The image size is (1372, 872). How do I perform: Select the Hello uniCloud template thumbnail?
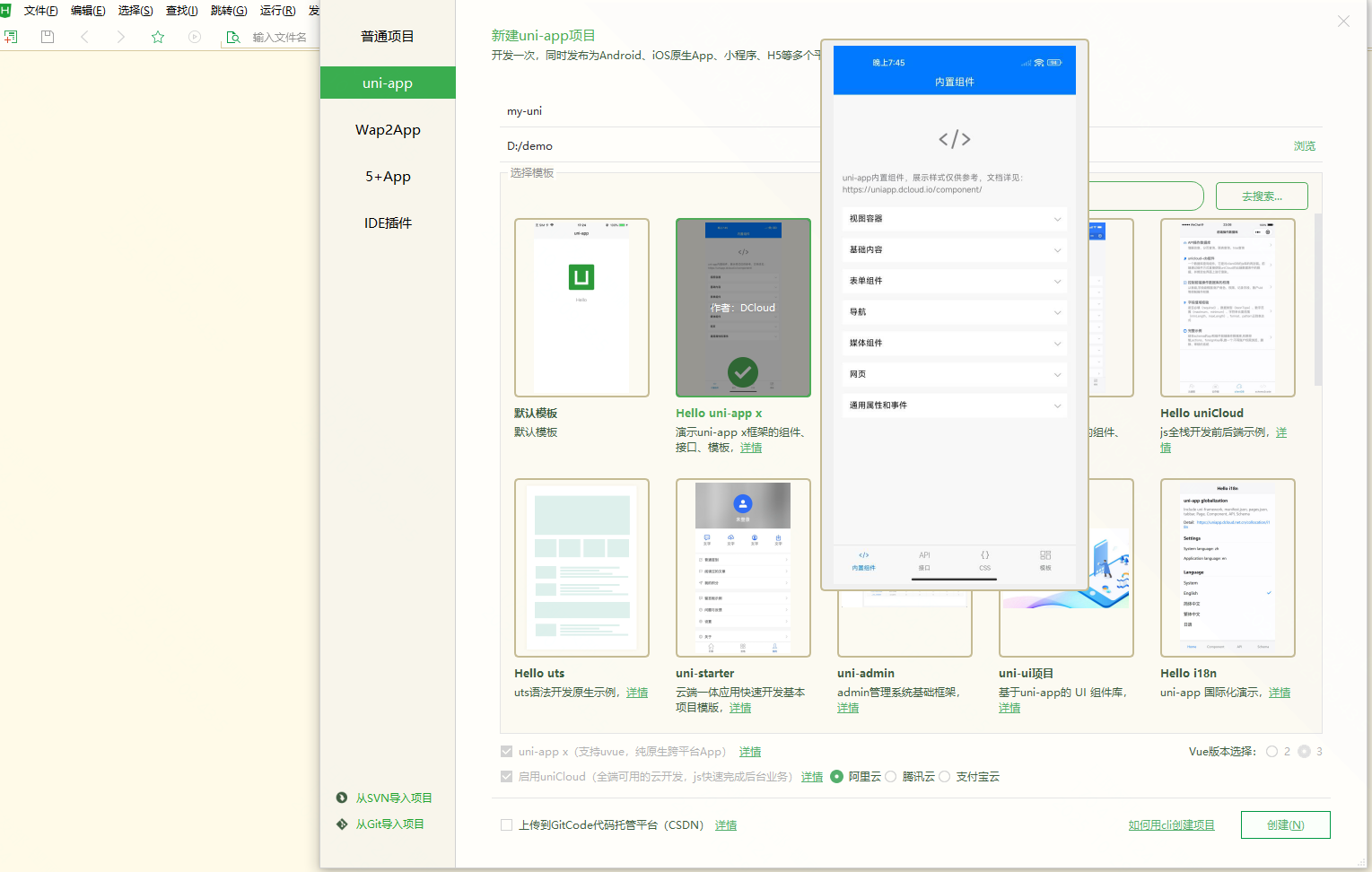(x=1228, y=308)
